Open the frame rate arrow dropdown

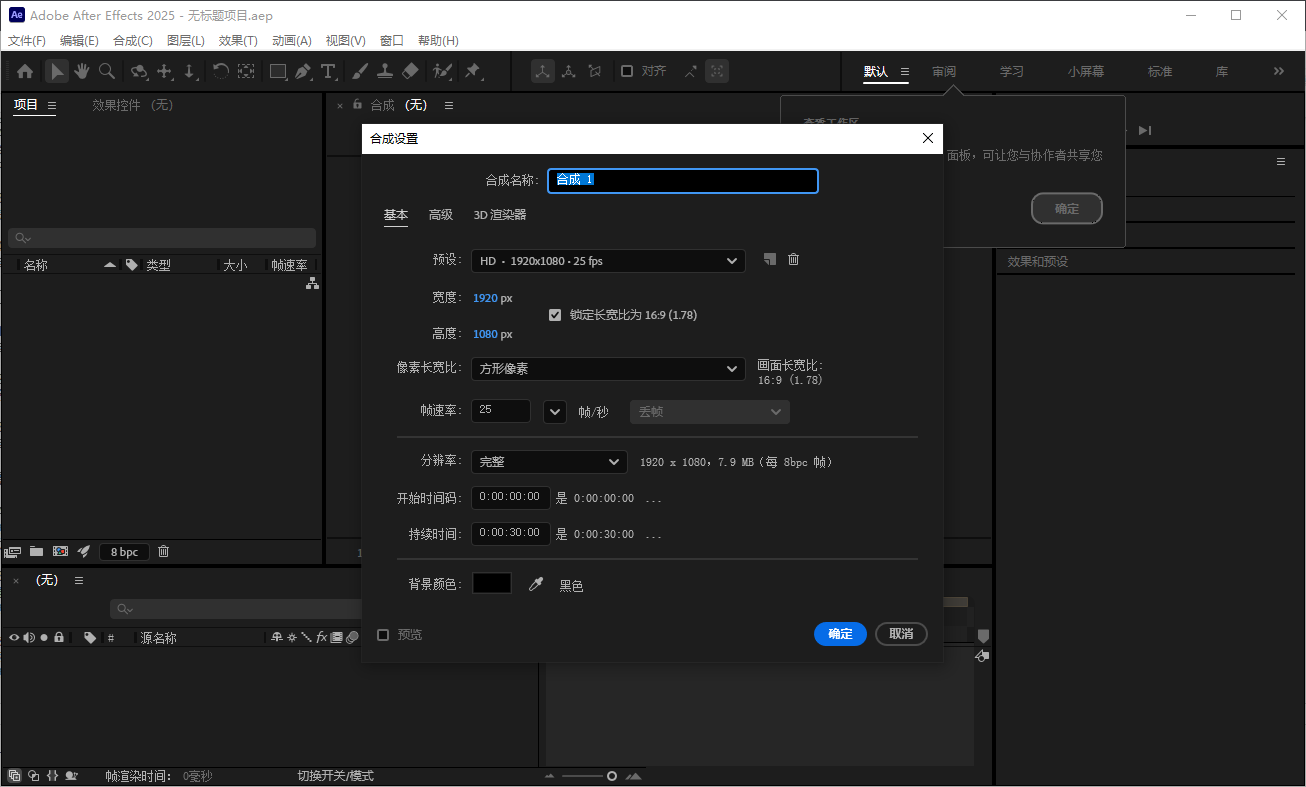[x=555, y=412]
